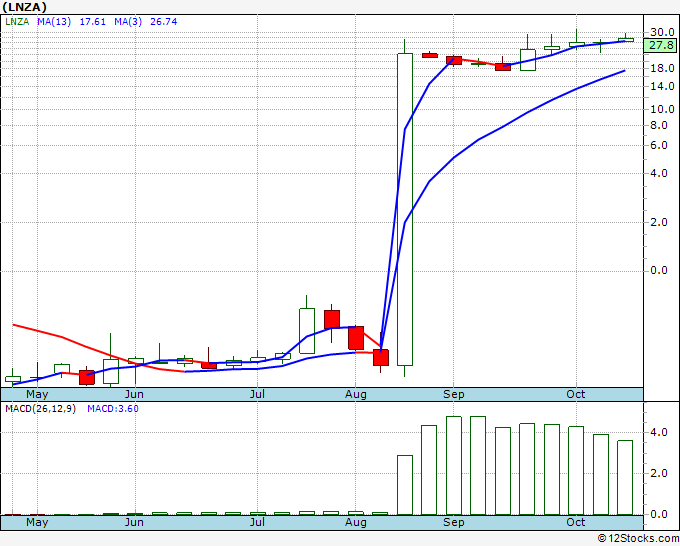
Task: Click the MACD:3.60 value text
Action: 113,409
